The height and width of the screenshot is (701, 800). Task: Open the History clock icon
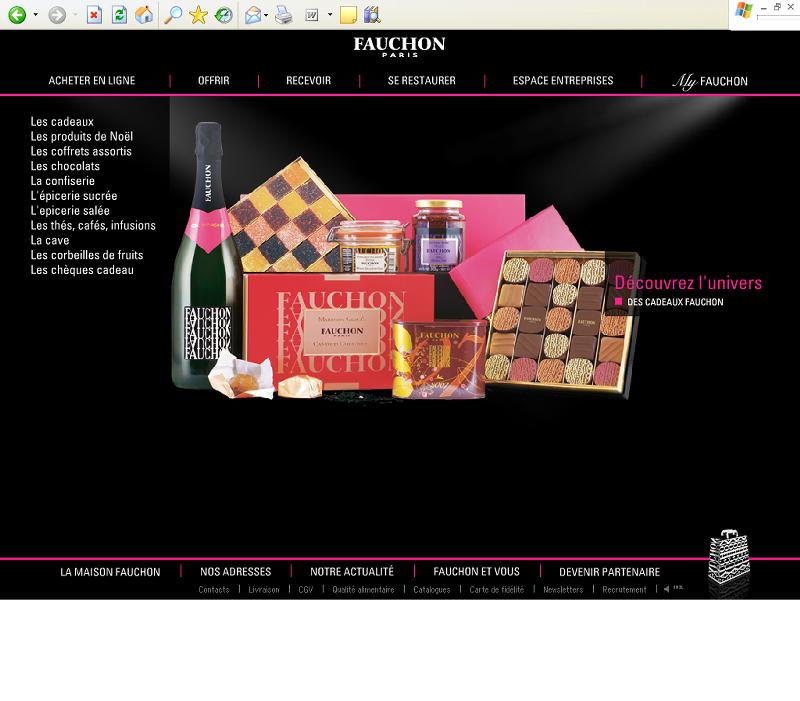click(223, 15)
